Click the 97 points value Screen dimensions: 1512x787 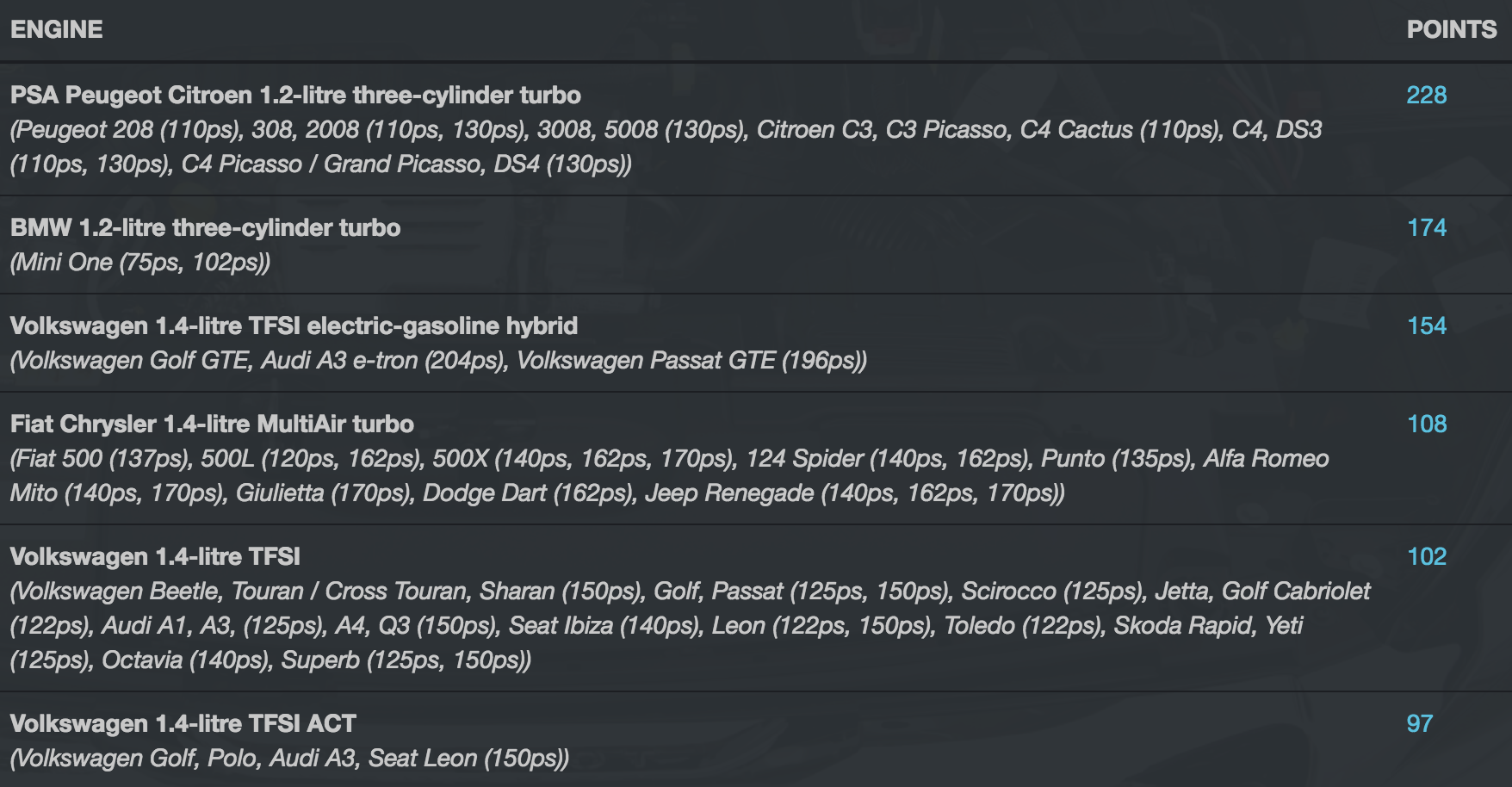pos(1419,723)
